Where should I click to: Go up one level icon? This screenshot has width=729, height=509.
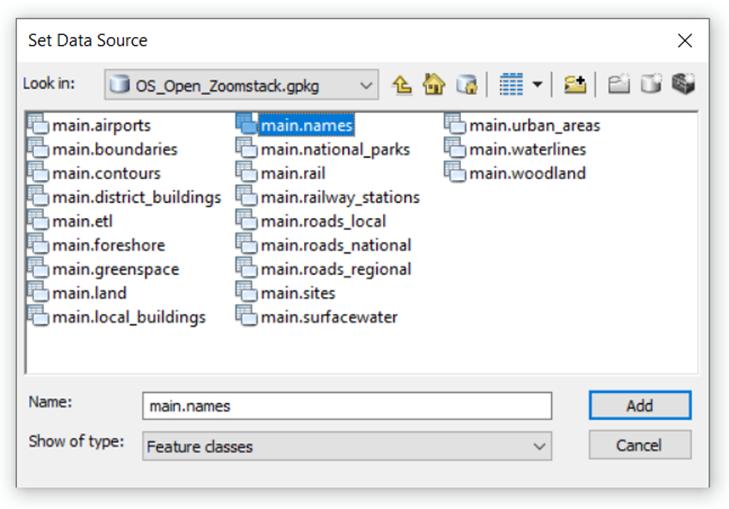[x=402, y=85]
